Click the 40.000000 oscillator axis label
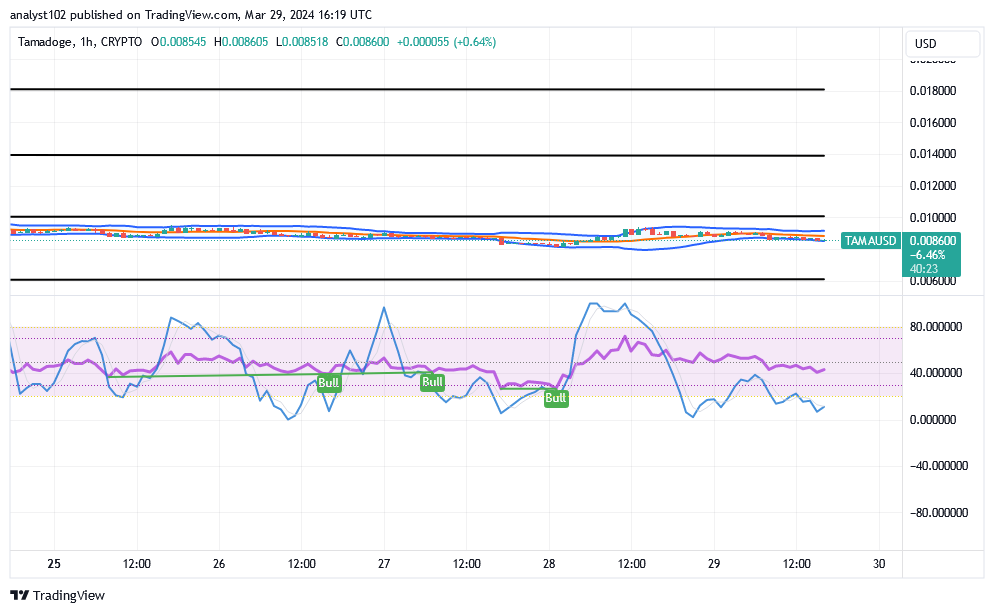994x613 pixels. pos(936,373)
